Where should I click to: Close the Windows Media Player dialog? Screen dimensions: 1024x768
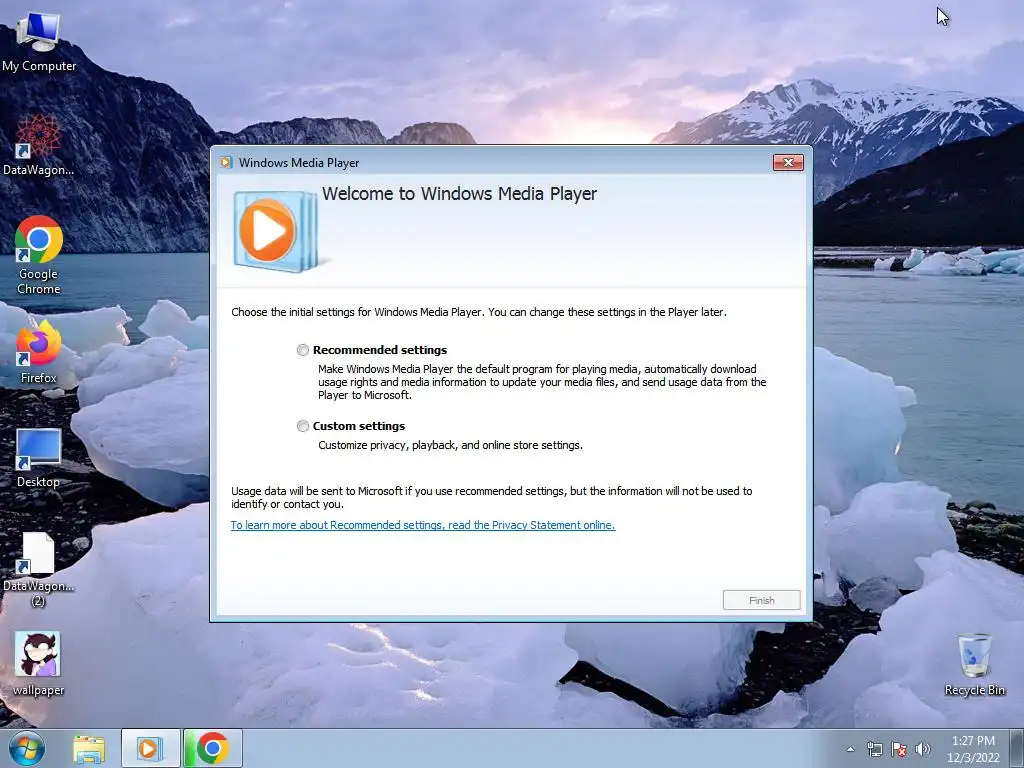[788, 163]
